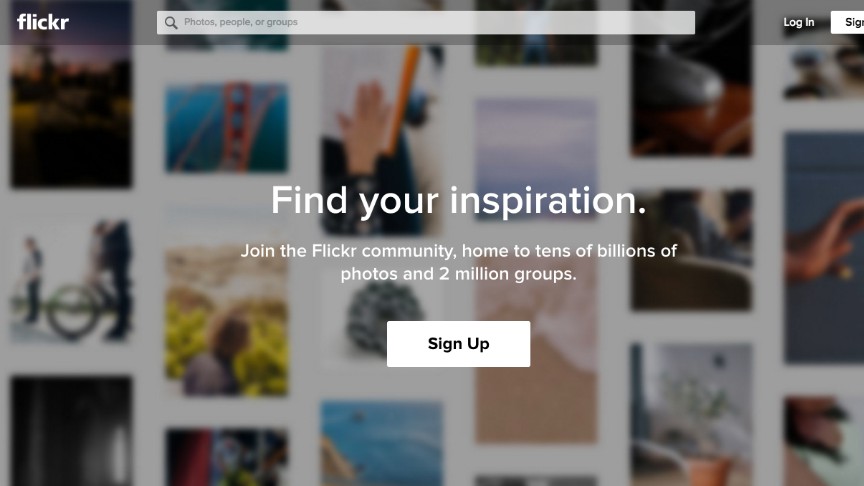Select the night cityscape photo thumbnail

(71, 94)
